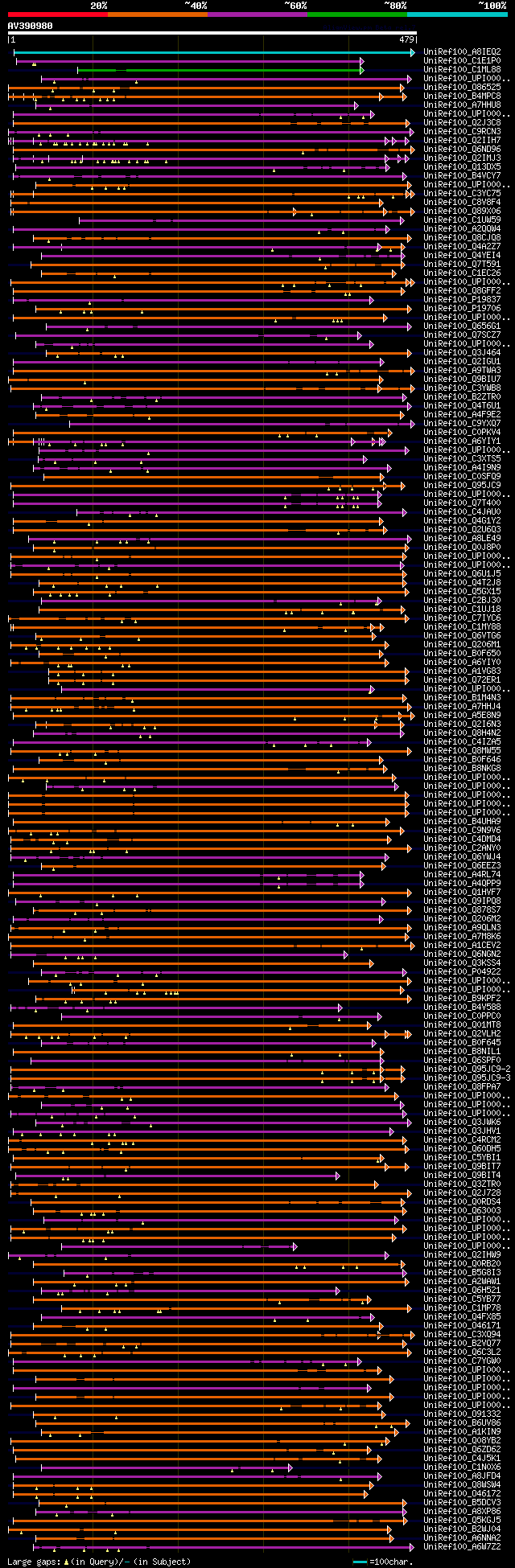This screenshot has width=515, height=1568.
Task: Select the UniRef100_Q6ND96 label
Action: tap(462, 149)
